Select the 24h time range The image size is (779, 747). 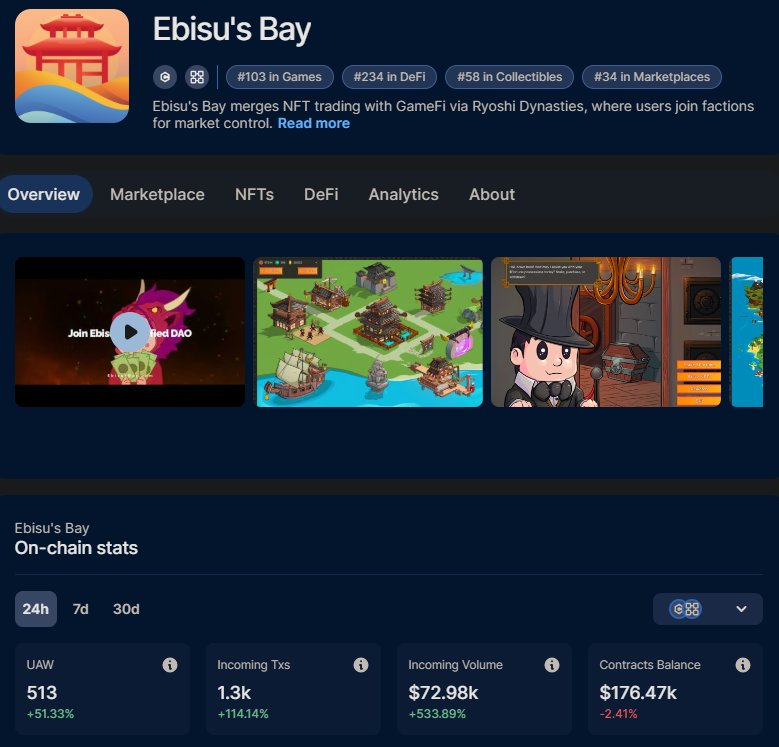click(36, 609)
